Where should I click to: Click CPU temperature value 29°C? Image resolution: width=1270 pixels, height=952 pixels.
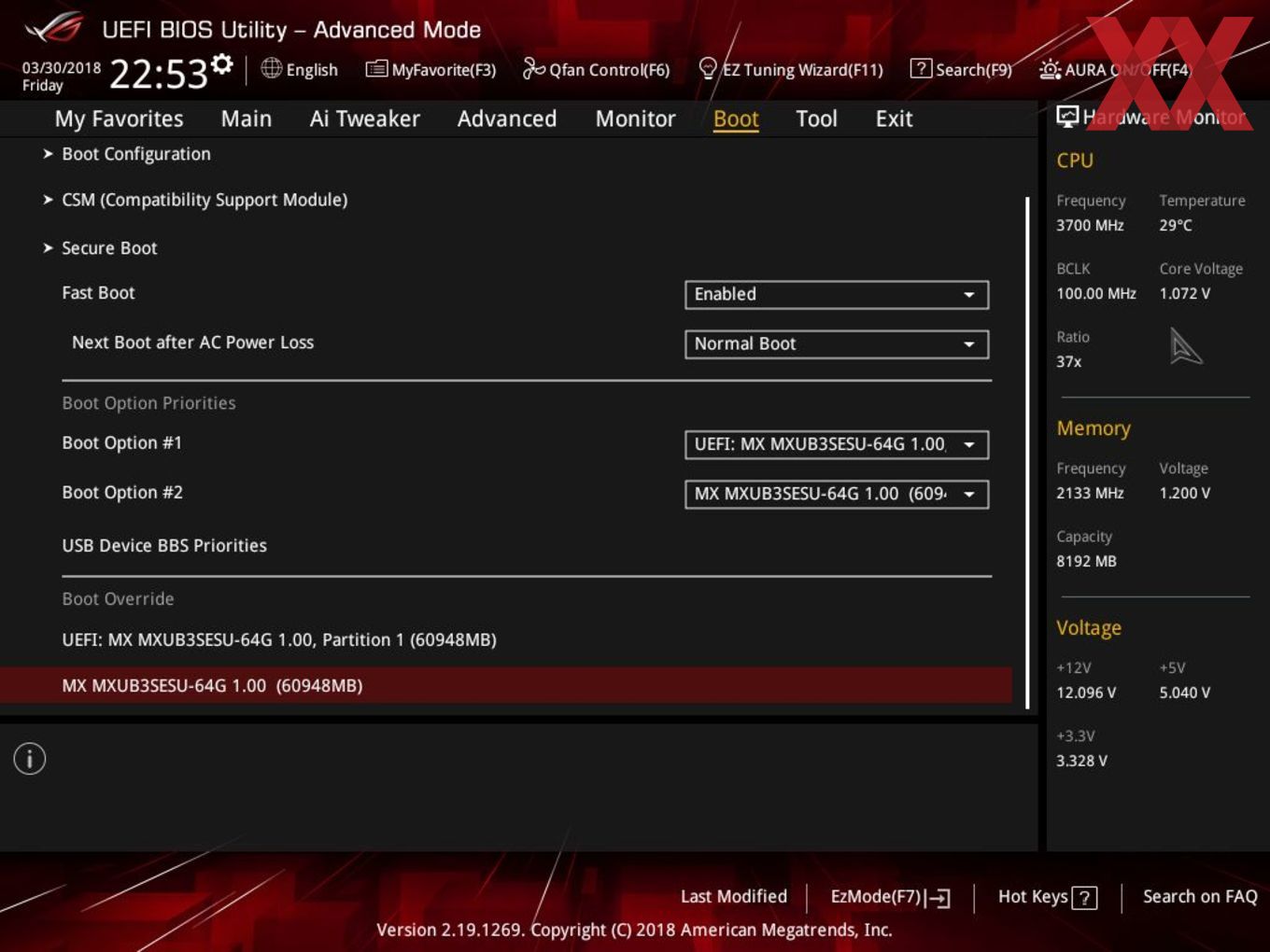(x=1176, y=225)
